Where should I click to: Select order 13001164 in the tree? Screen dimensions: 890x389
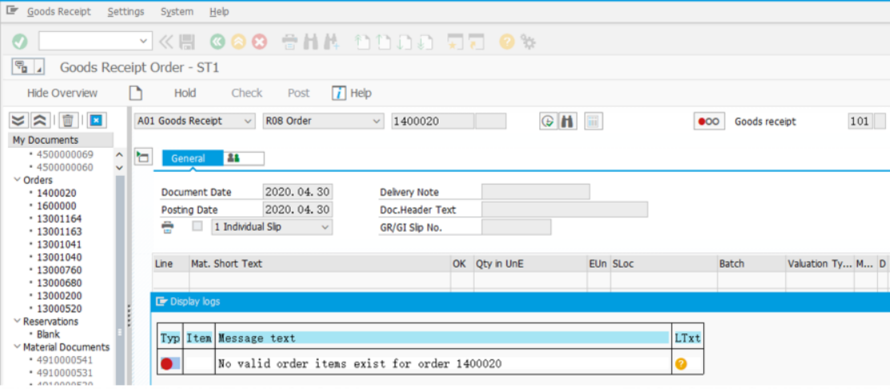coord(59,219)
